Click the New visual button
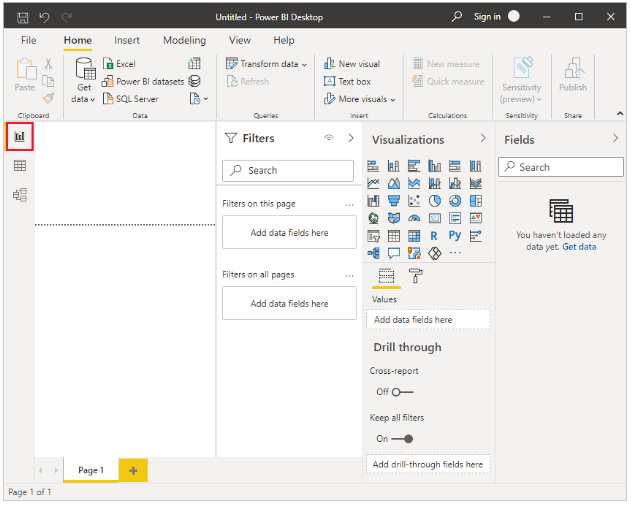This screenshot has height=507, width=631. coord(352,64)
